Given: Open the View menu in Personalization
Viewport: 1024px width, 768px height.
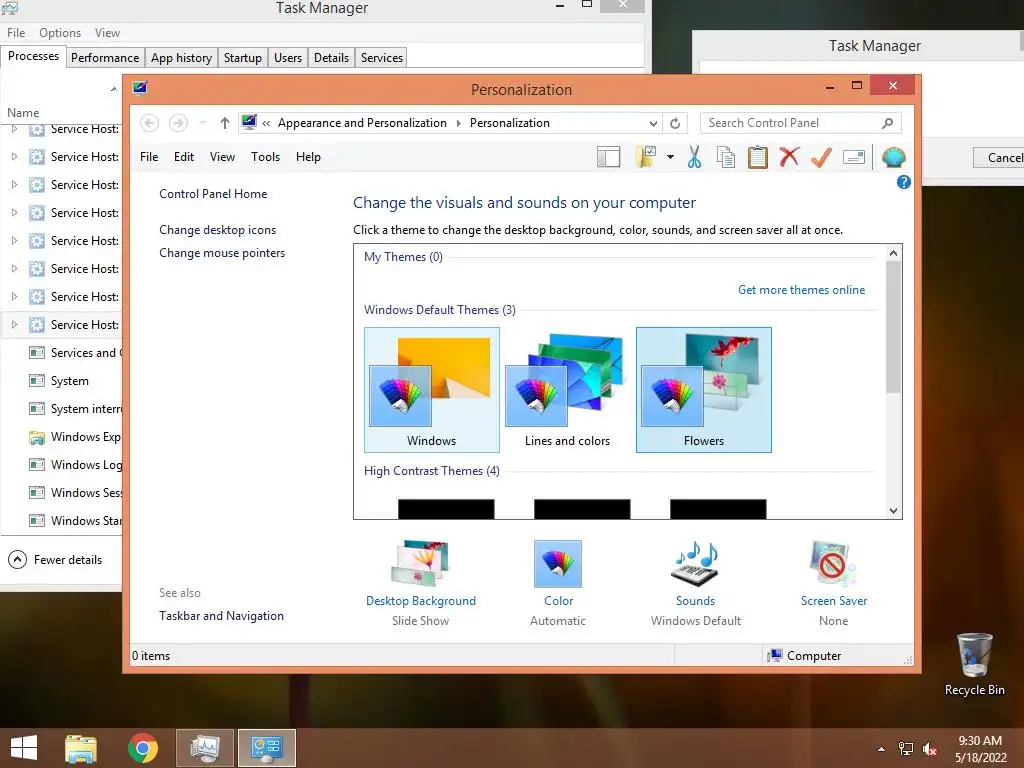Looking at the screenshot, I should click(222, 157).
